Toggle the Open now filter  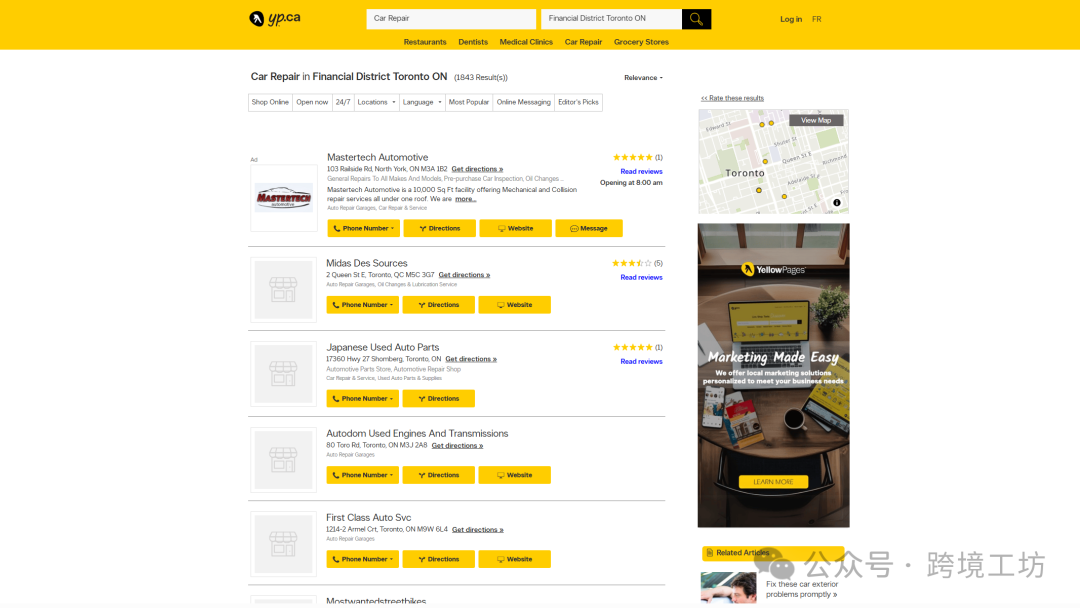point(312,102)
